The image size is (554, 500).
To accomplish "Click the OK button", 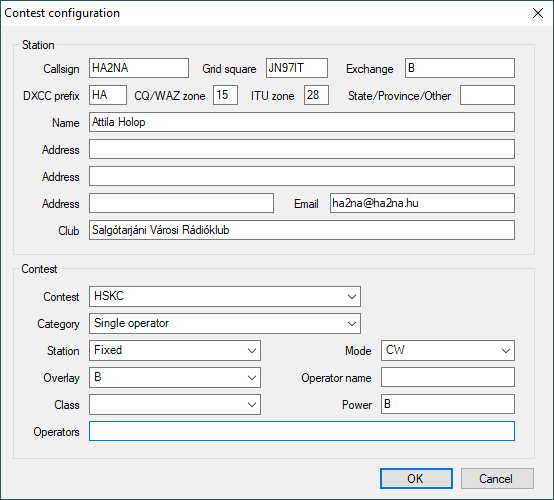I will [x=416, y=478].
